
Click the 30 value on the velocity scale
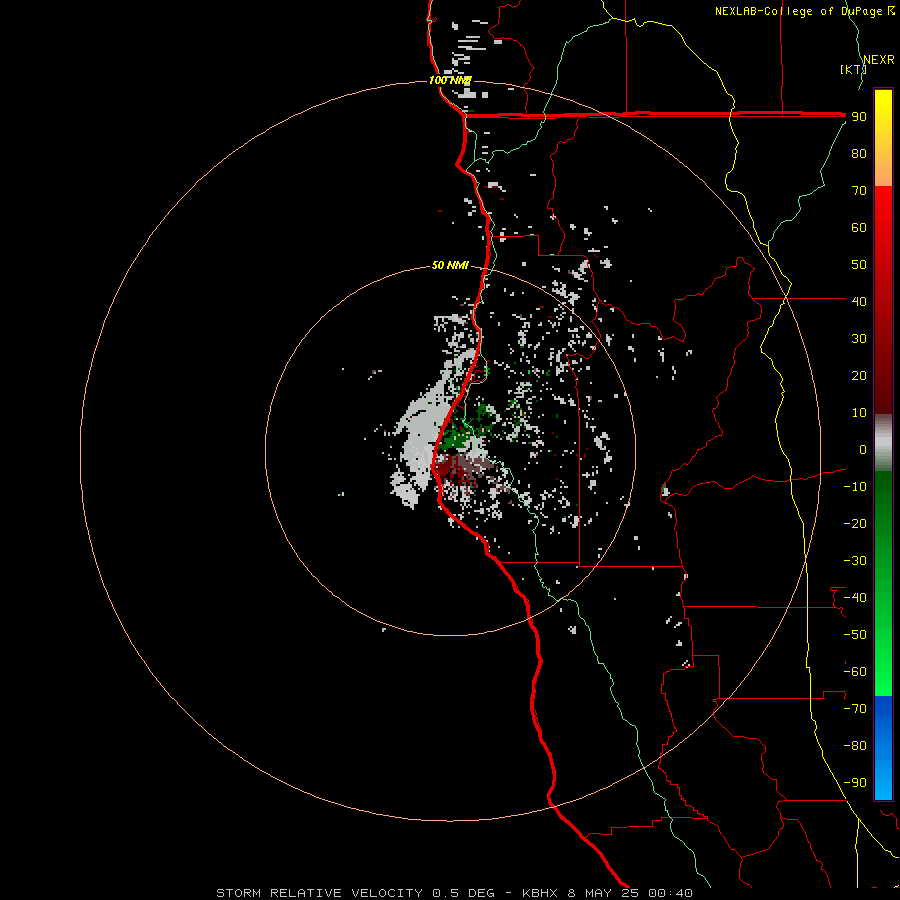[859, 339]
